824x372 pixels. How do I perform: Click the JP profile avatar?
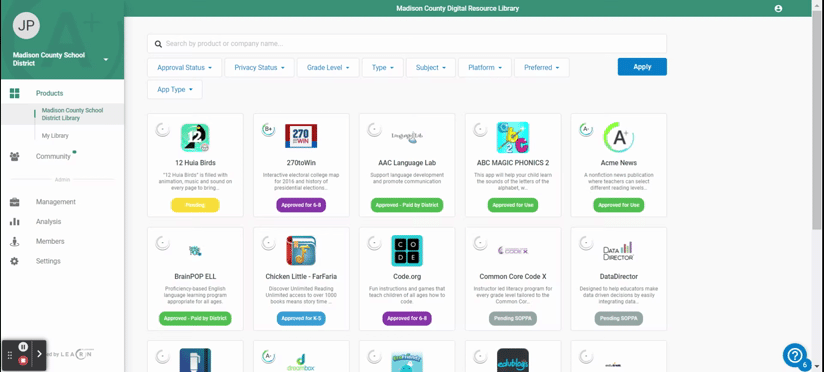point(26,25)
